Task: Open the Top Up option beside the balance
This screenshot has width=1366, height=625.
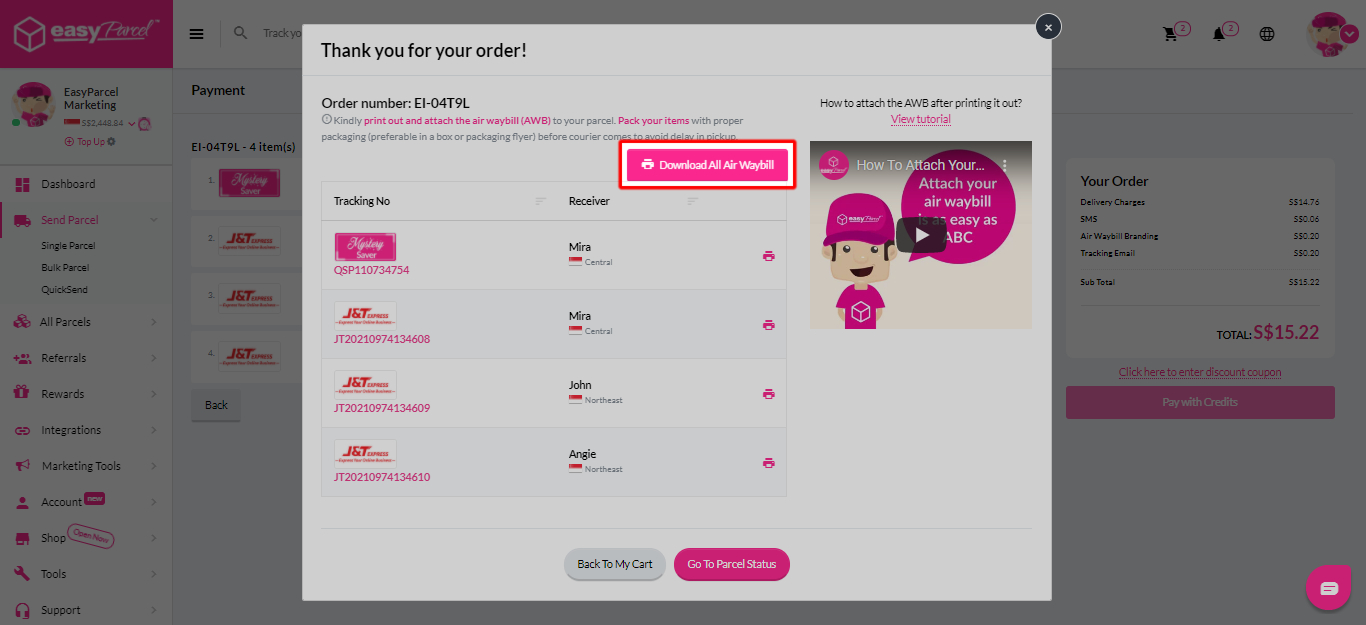Action: 88,141
